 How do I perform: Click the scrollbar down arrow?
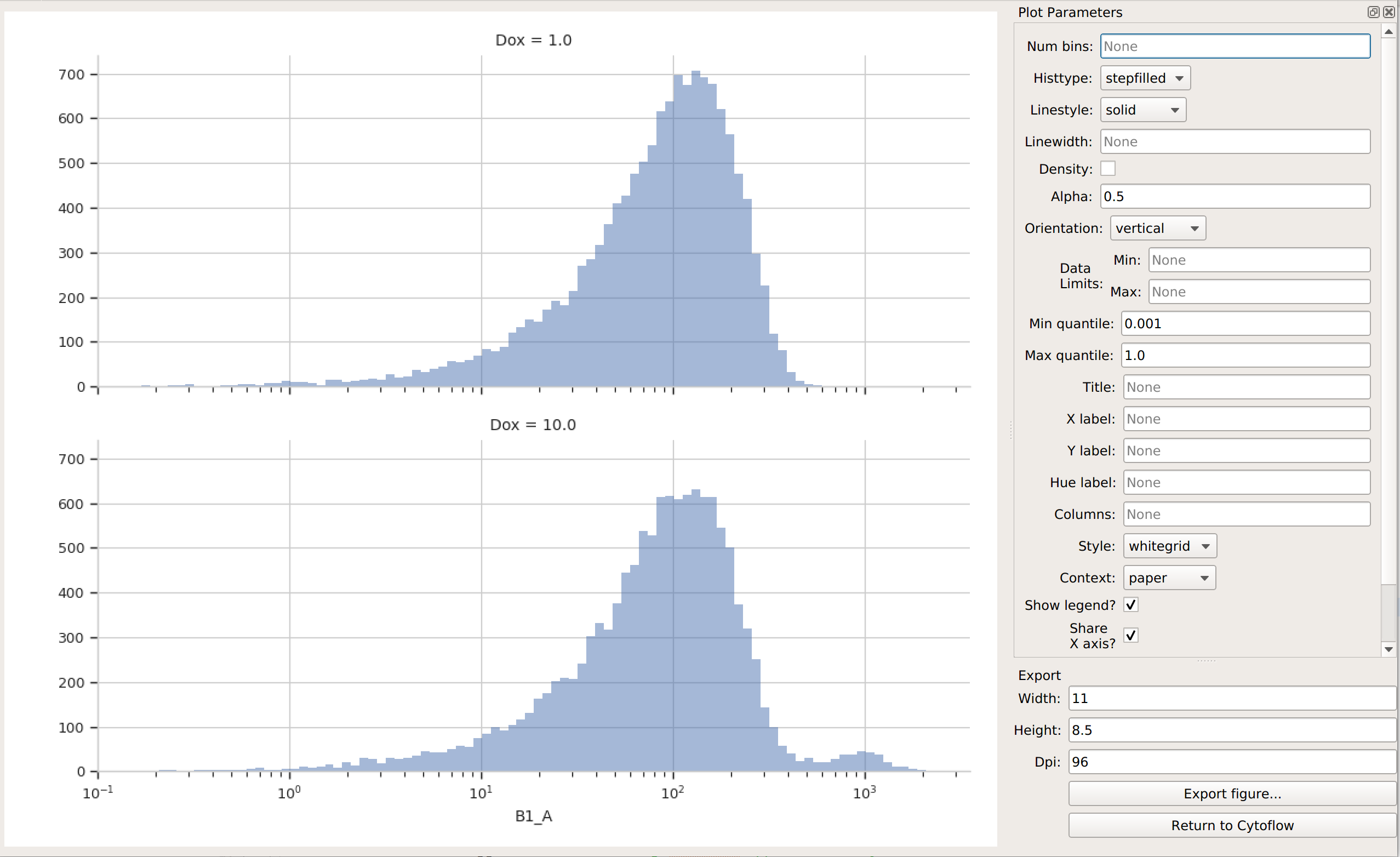click(1388, 649)
